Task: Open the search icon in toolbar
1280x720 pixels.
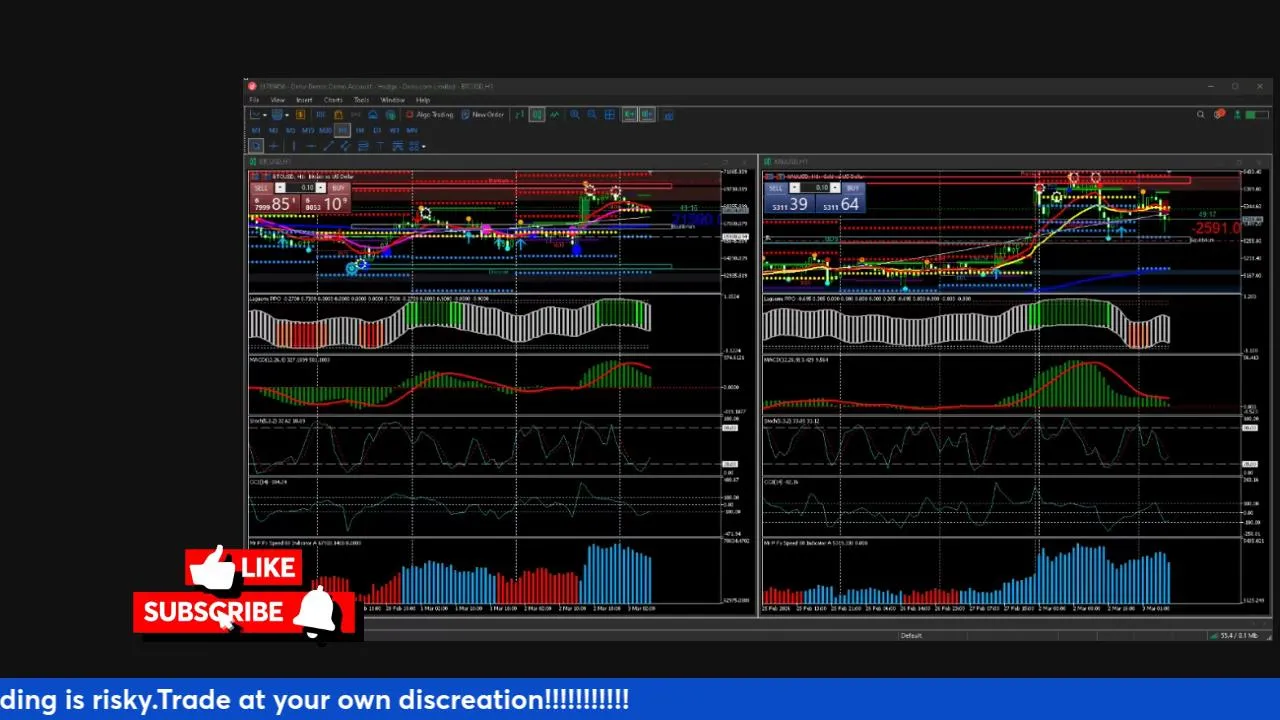Action: tap(1201, 115)
